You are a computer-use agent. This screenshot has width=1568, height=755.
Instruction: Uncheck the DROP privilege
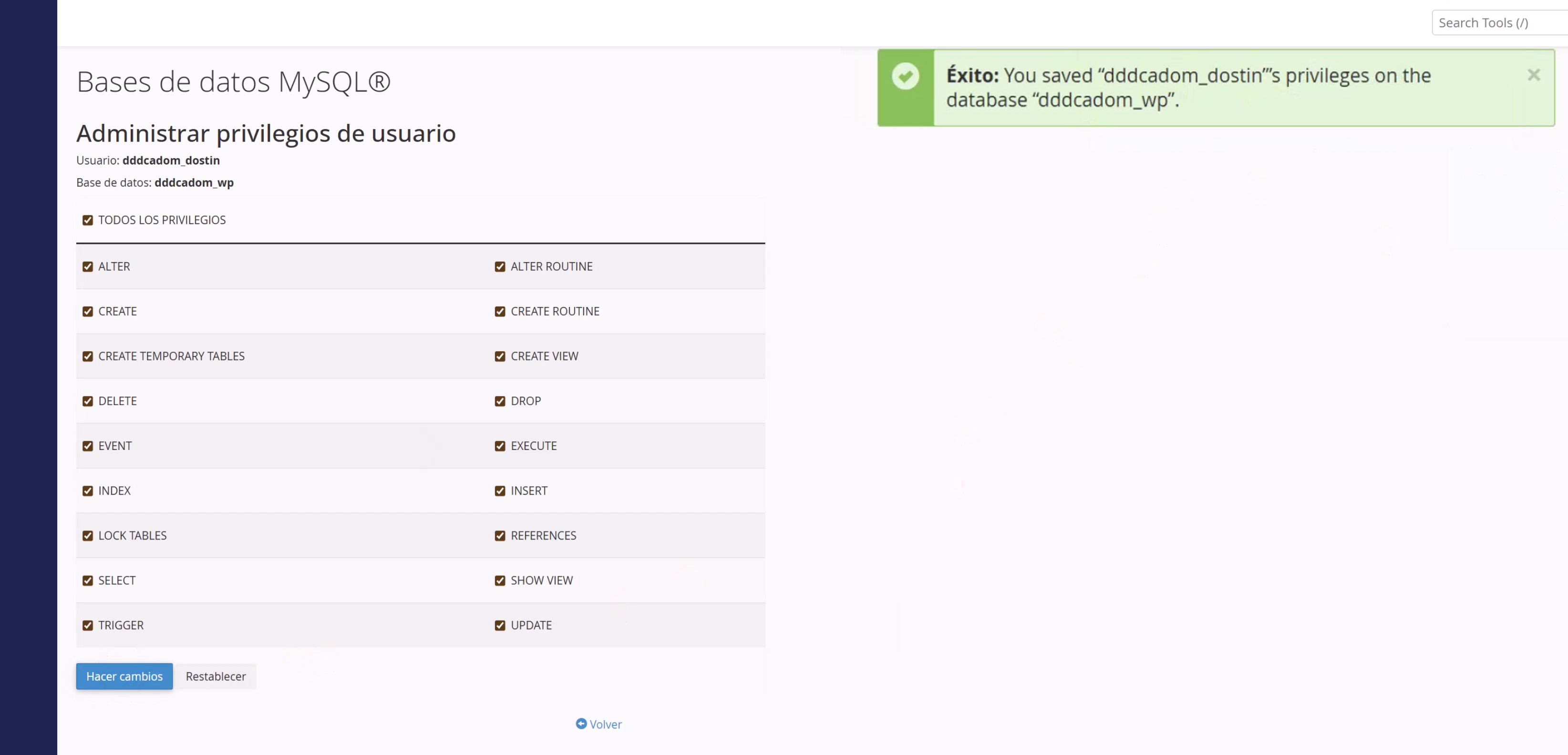(500, 400)
